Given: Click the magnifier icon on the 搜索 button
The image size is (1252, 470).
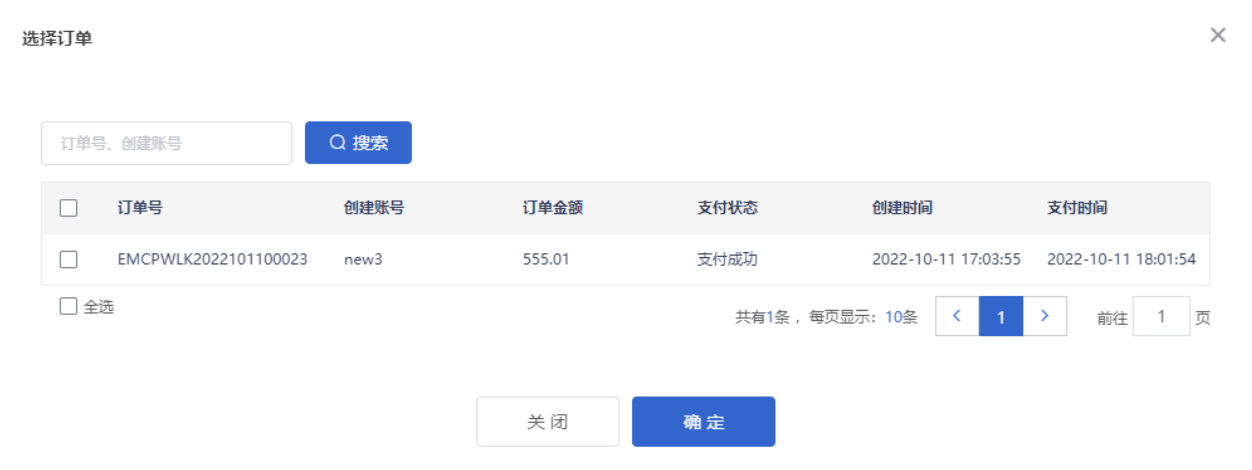Looking at the screenshot, I should point(337,143).
